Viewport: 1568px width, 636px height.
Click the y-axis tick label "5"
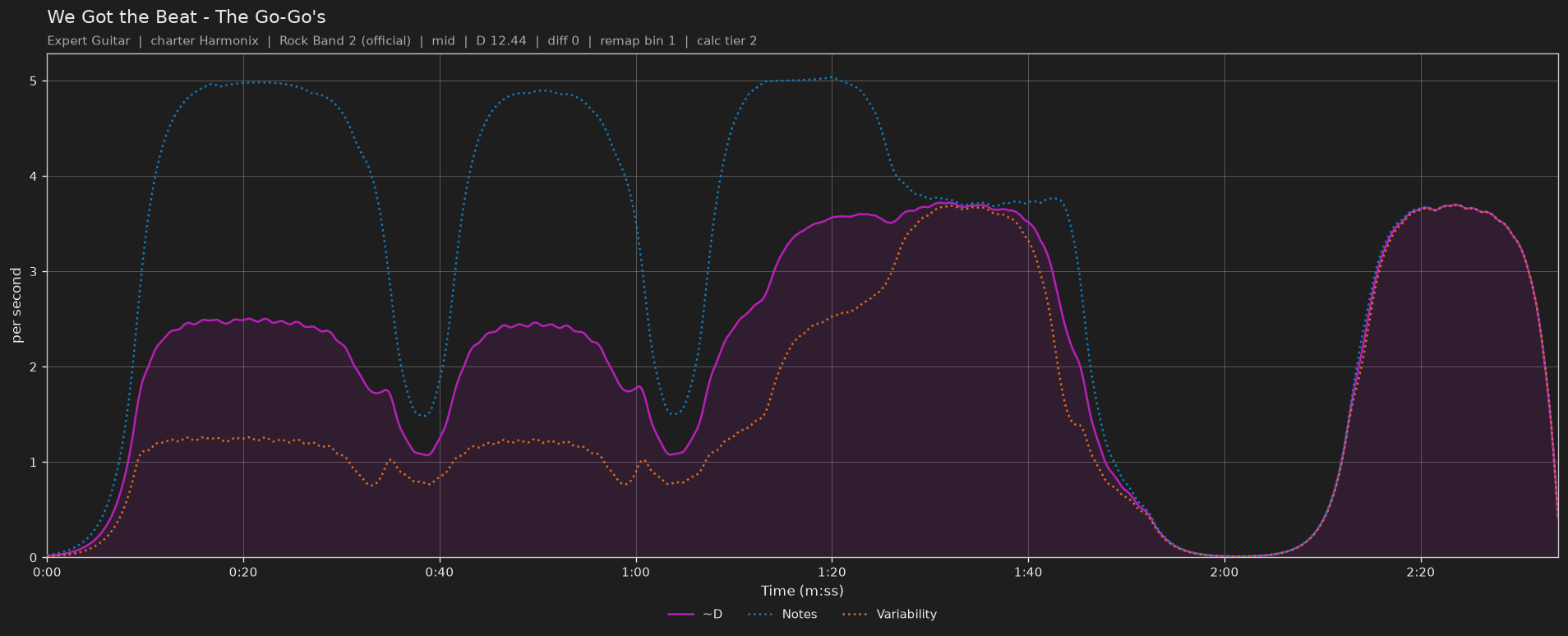click(x=34, y=81)
